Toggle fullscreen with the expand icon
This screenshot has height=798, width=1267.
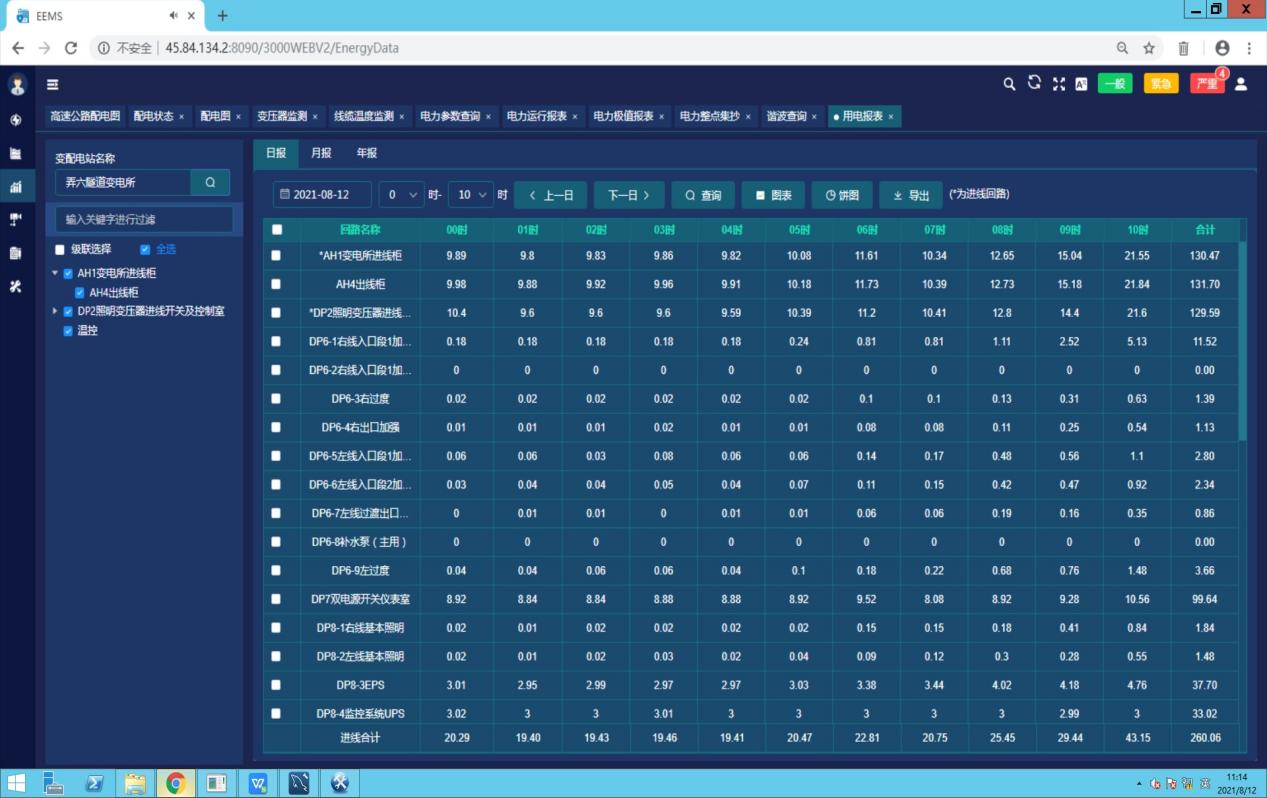[1058, 84]
